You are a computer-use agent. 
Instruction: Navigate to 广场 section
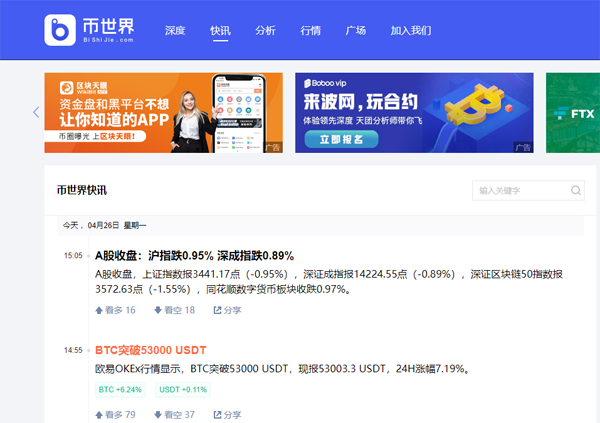tap(355, 31)
